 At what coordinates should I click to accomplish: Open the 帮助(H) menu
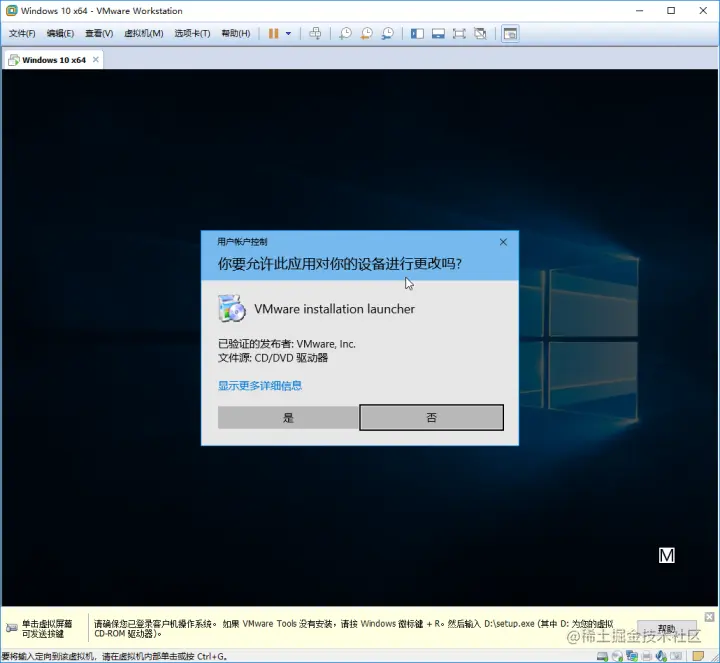tap(236, 34)
